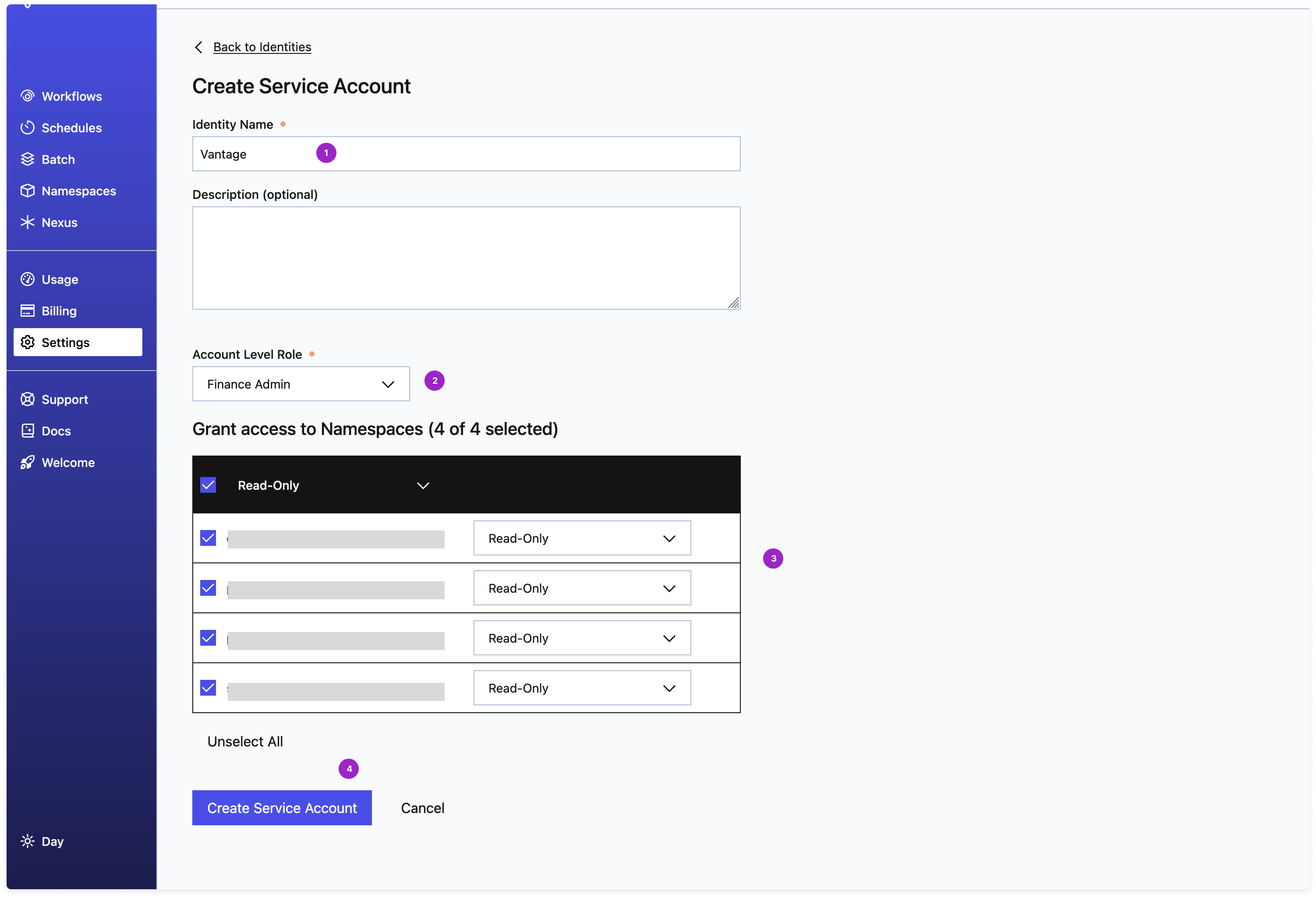Uncheck the fourth namespace row checkbox
The image size is (1316, 898).
click(209, 688)
